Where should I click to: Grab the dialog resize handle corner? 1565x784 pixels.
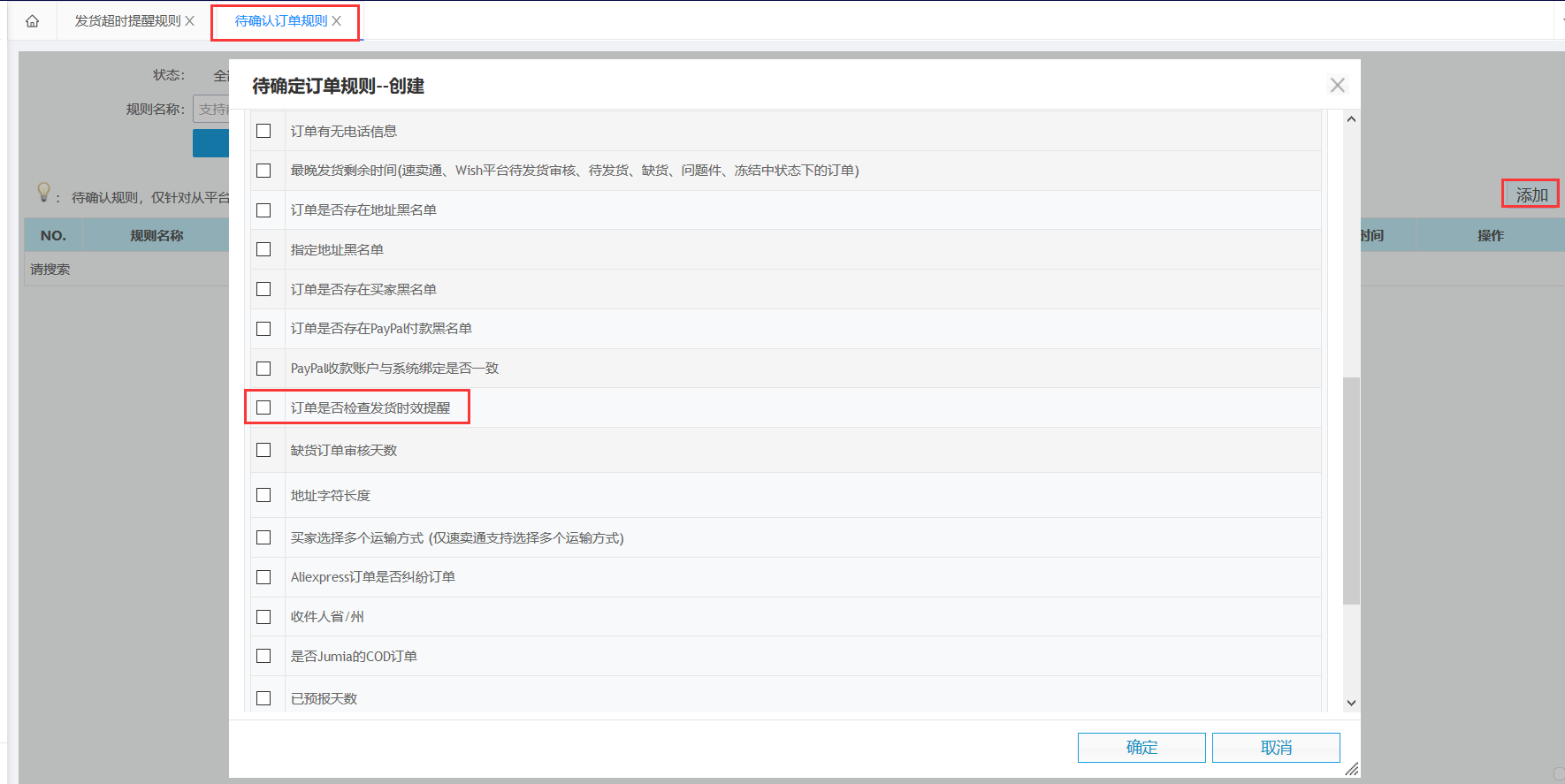1351,769
